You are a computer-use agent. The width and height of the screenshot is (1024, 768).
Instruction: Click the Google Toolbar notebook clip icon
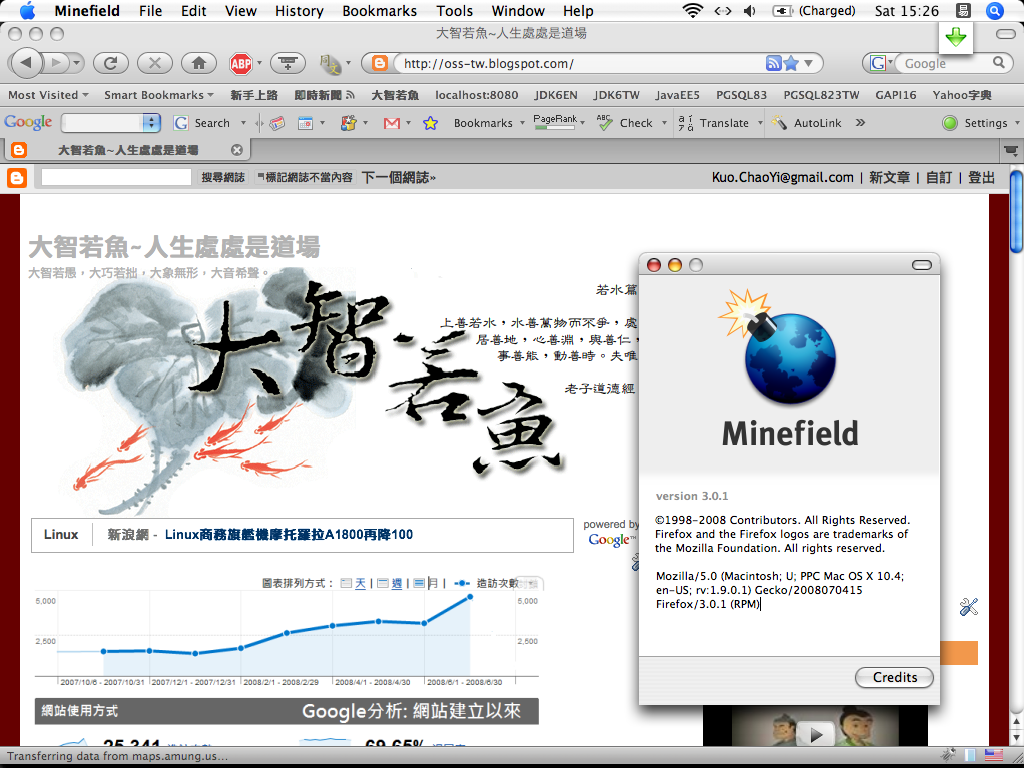[x=349, y=123]
